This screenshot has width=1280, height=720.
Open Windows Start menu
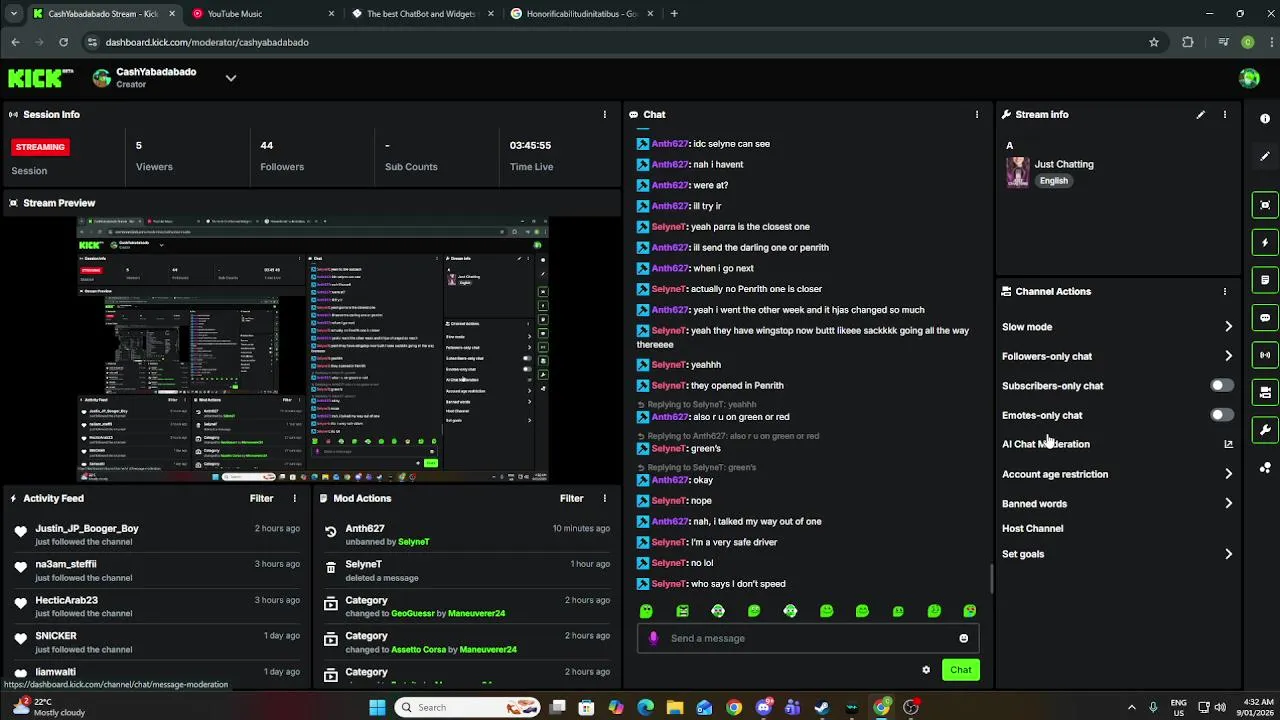[x=377, y=707]
